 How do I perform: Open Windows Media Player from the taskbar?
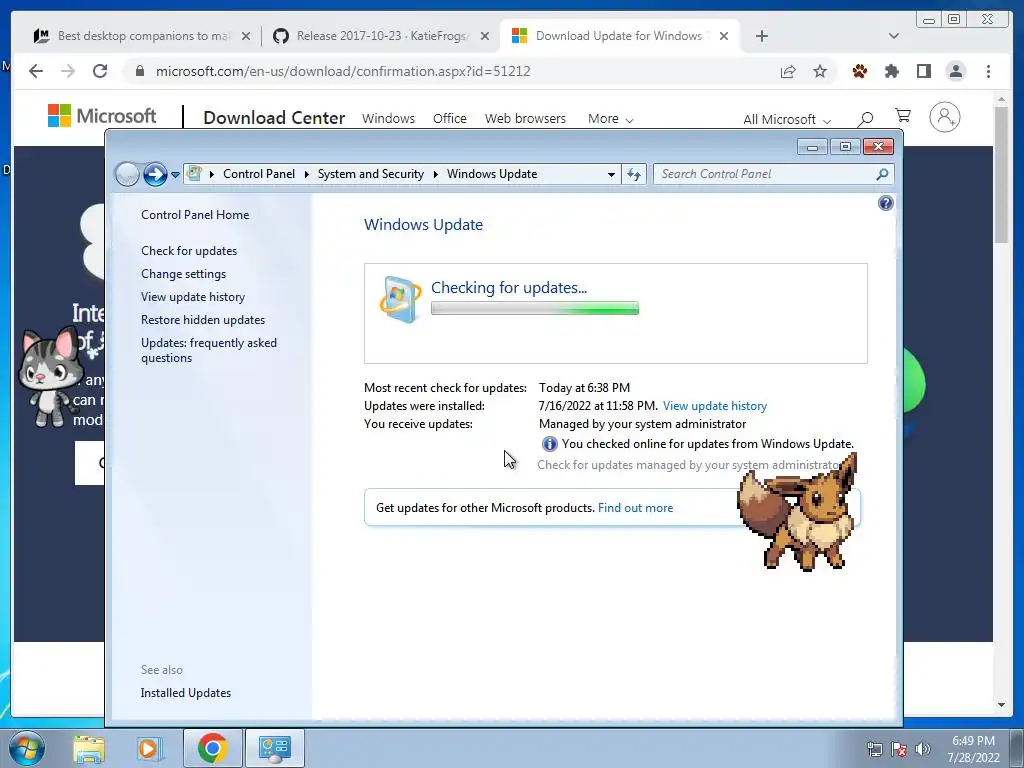point(150,748)
